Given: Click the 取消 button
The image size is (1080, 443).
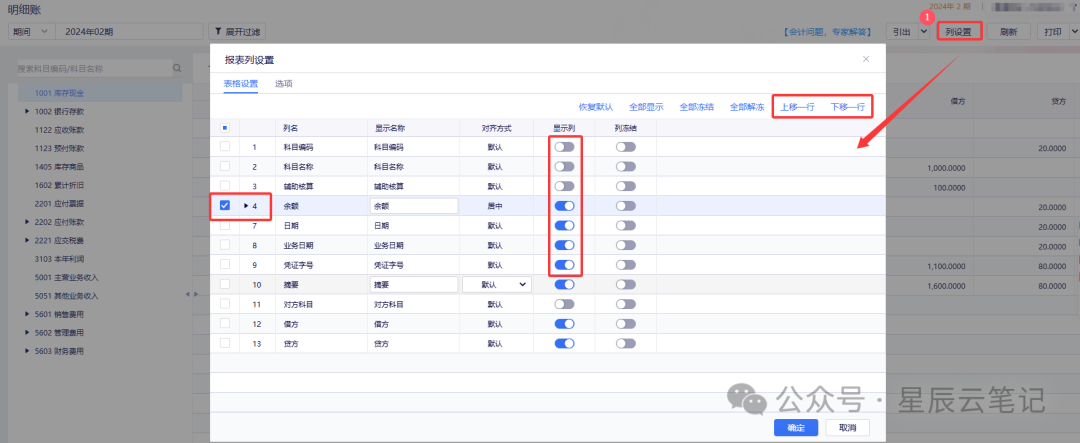Looking at the screenshot, I should click(847, 427).
